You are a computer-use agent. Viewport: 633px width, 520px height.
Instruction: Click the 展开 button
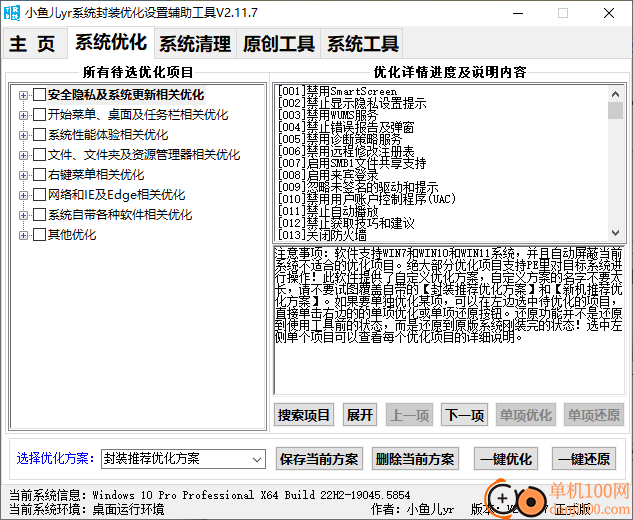360,415
